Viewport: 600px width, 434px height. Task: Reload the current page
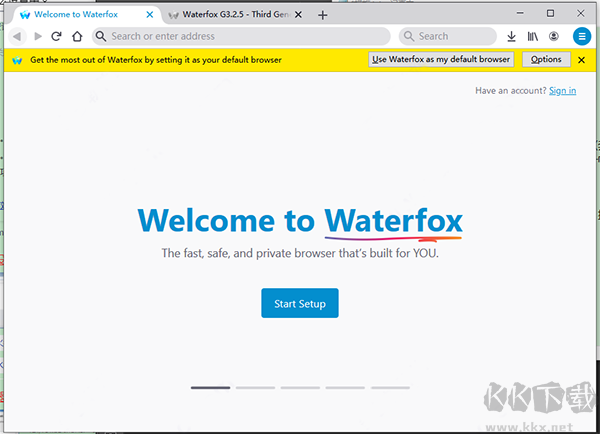tap(57, 36)
